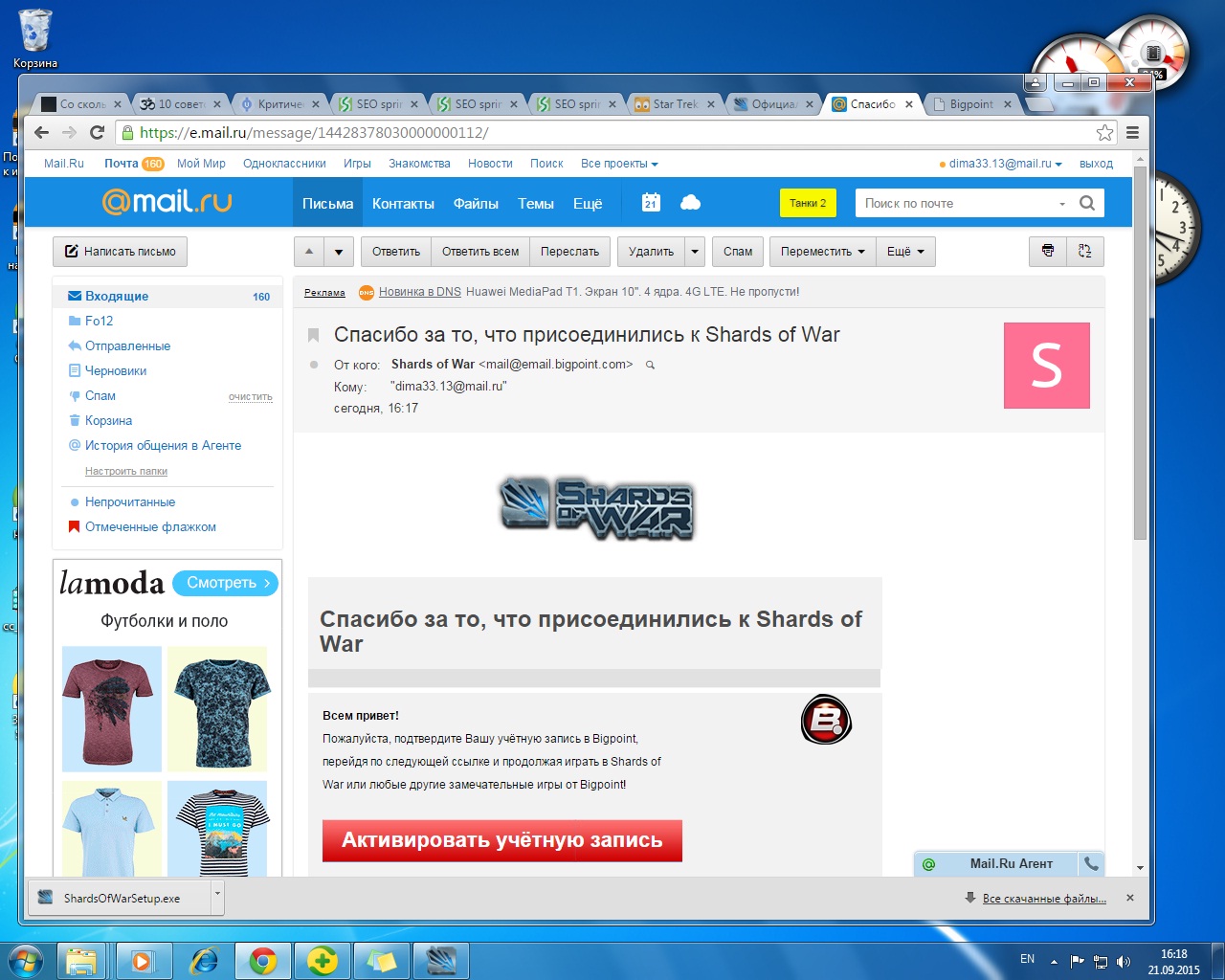Toggle the flag next to the subject
This screenshot has height=980, width=1225.
(313, 335)
